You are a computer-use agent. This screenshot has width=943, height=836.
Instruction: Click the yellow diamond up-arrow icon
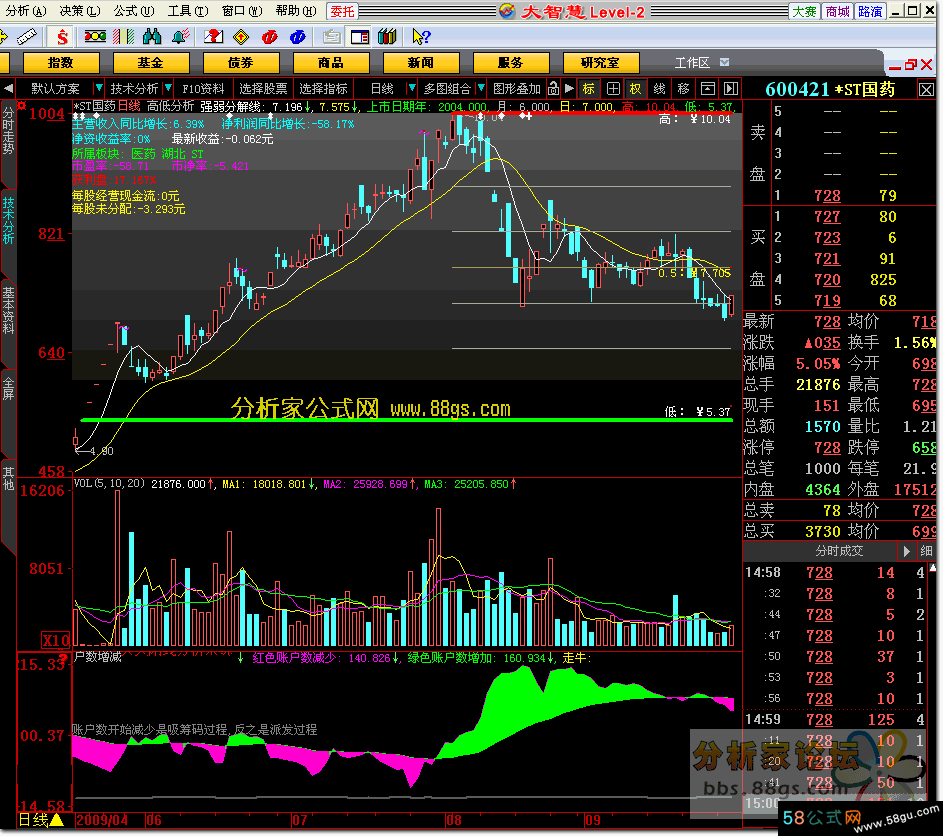click(x=241, y=37)
